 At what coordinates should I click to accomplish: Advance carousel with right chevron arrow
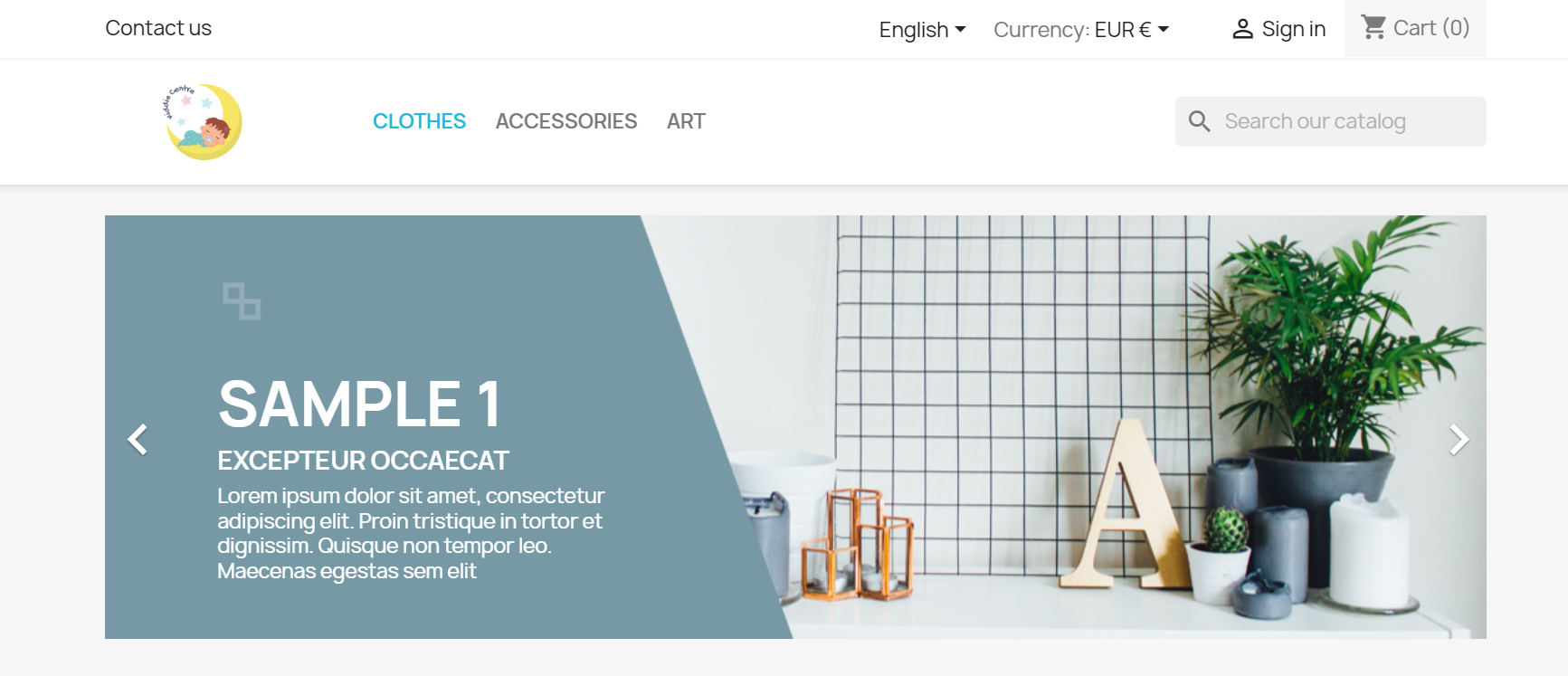coord(1459,440)
